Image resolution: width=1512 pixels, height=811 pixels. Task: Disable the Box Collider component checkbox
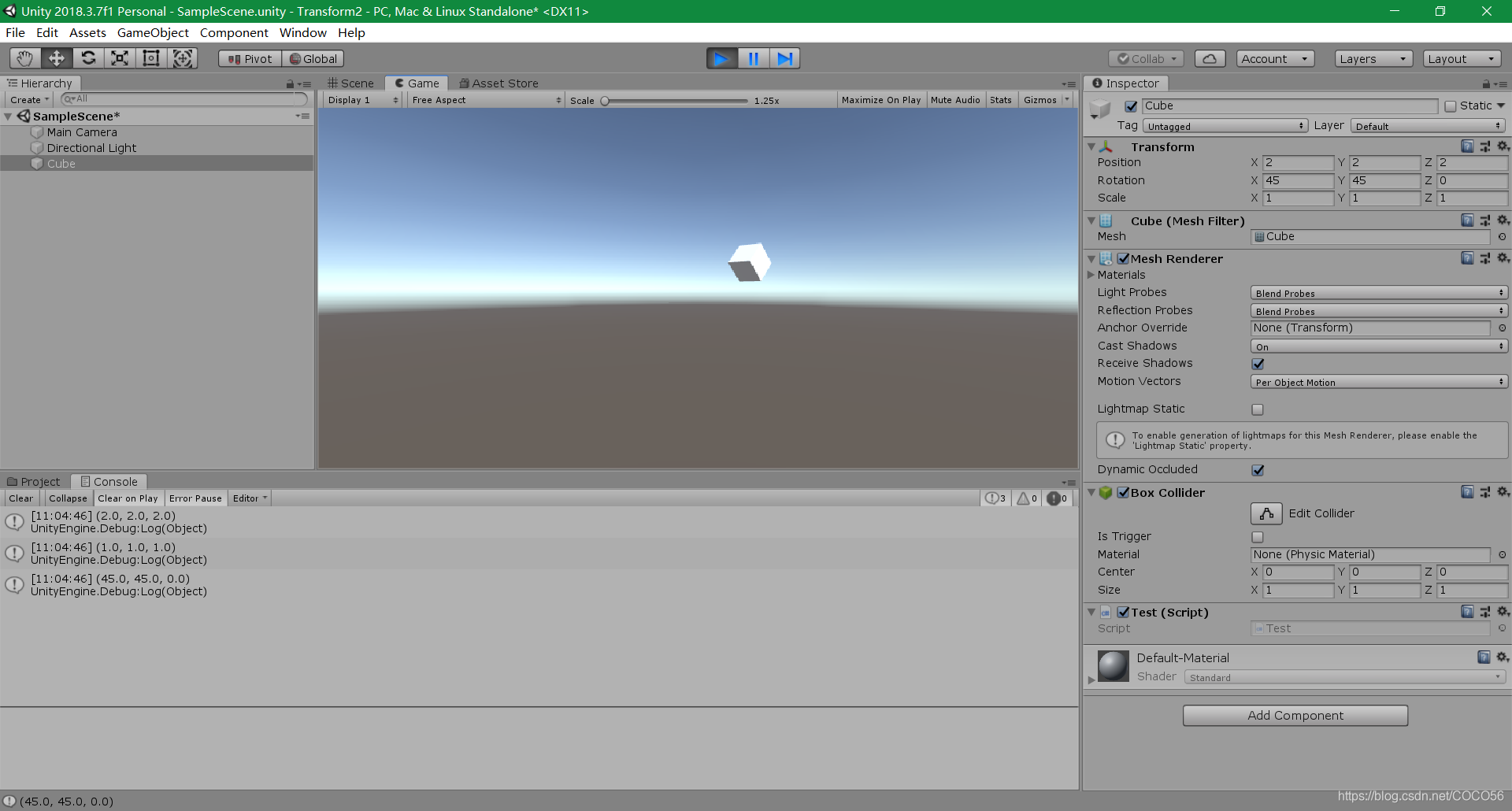(x=1123, y=492)
